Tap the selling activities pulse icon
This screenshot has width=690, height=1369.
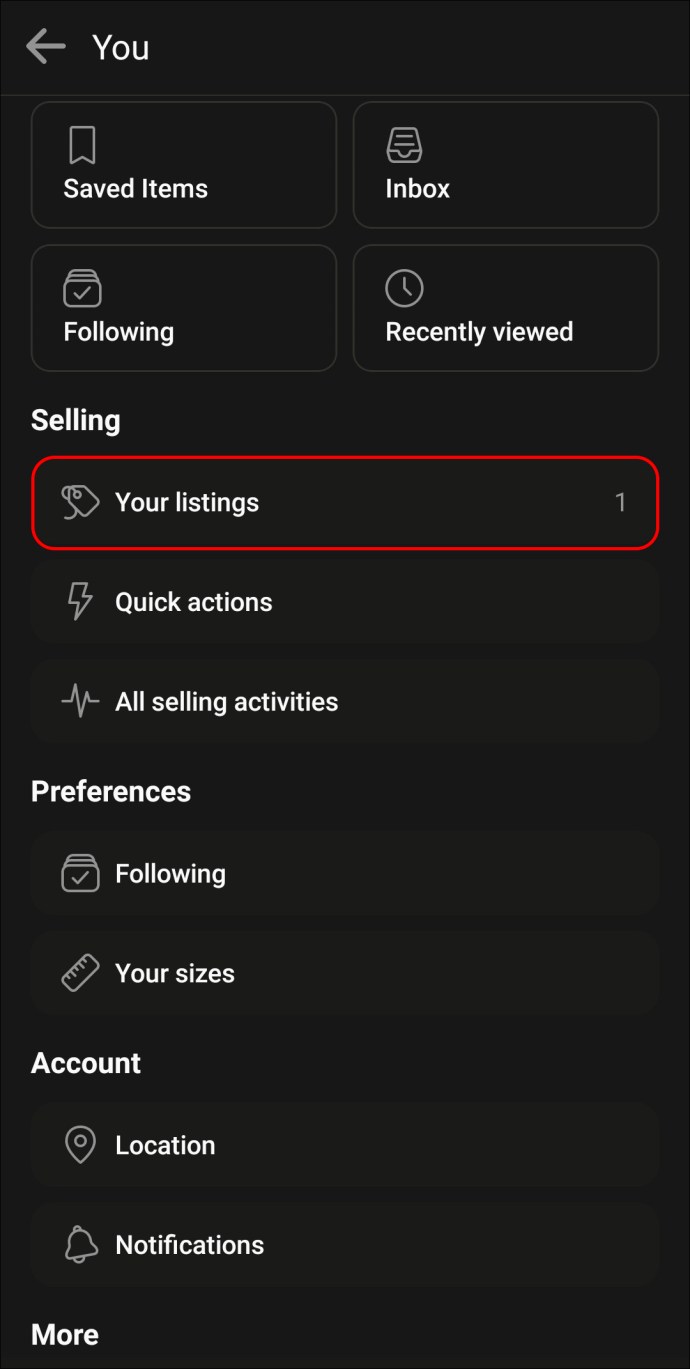click(80, 702)
